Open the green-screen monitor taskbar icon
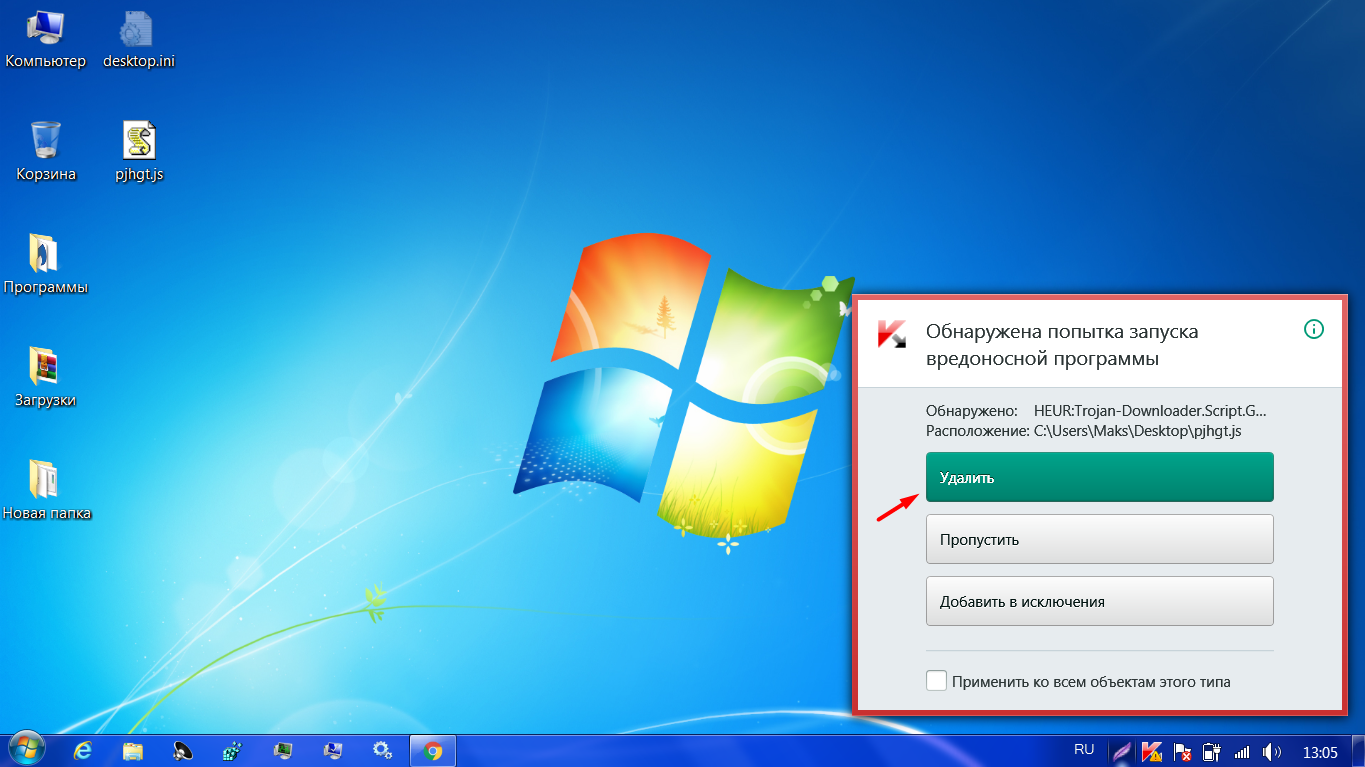1365x767 pixels. click(283, 750)
